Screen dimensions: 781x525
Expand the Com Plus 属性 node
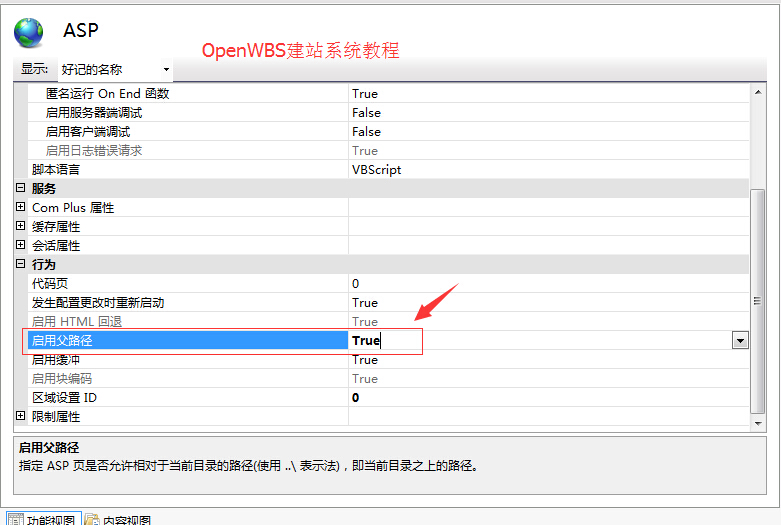click(20, 207)
